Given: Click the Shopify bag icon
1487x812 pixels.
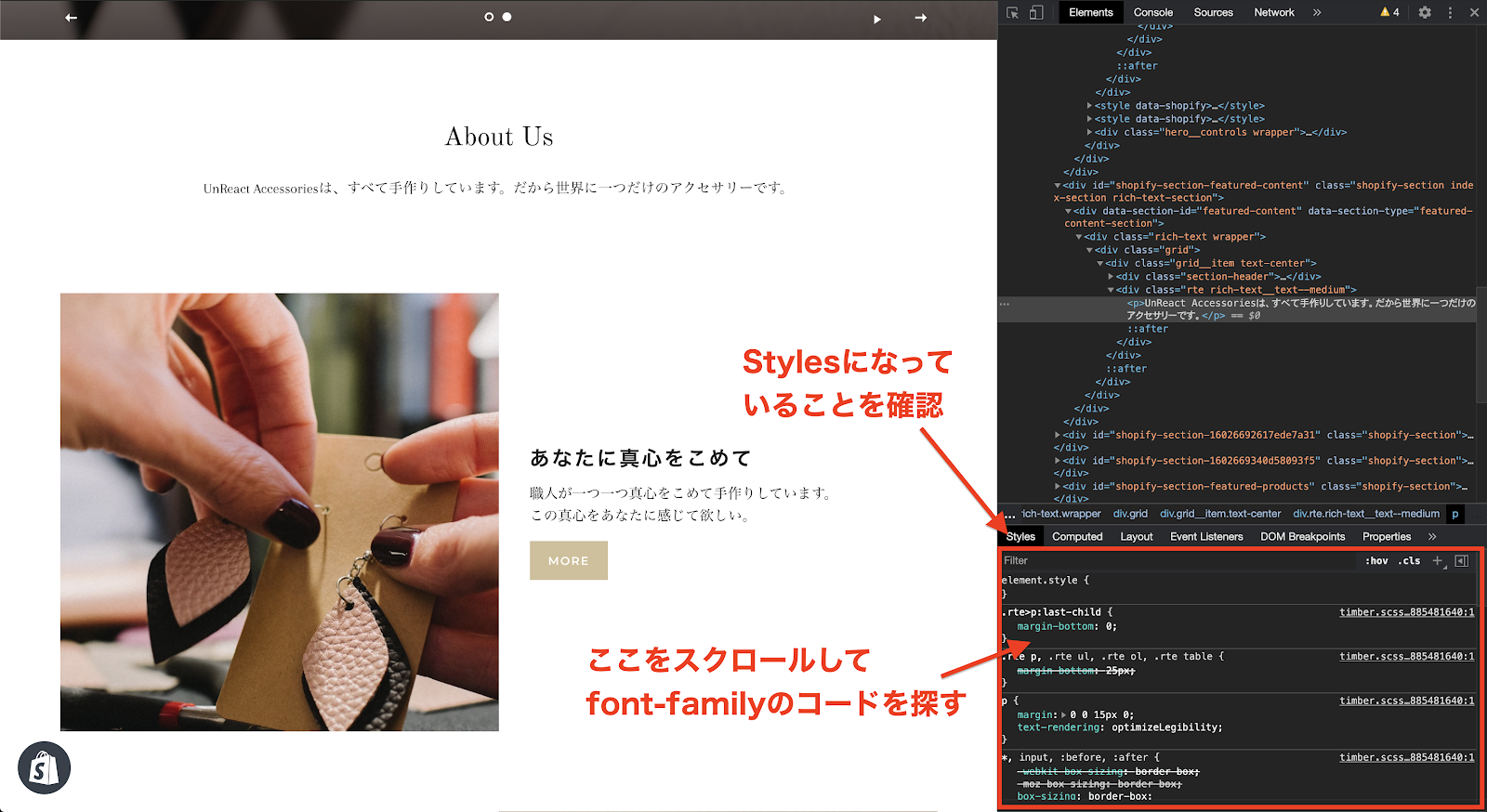Looking at the screenshot, I should (44, 767).
